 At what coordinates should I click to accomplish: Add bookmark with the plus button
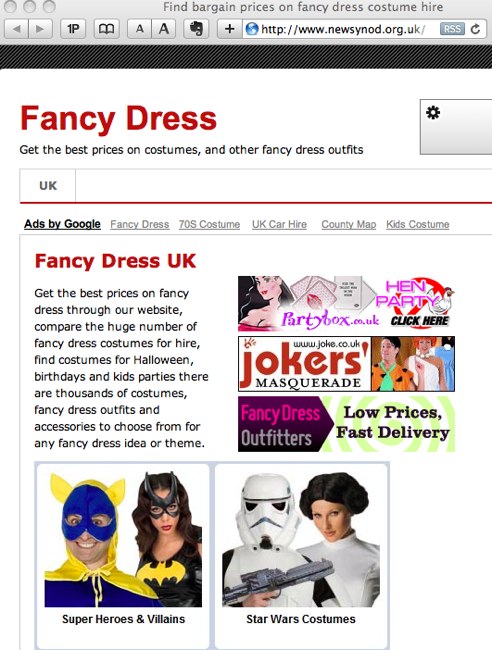[x=229, y=29]
